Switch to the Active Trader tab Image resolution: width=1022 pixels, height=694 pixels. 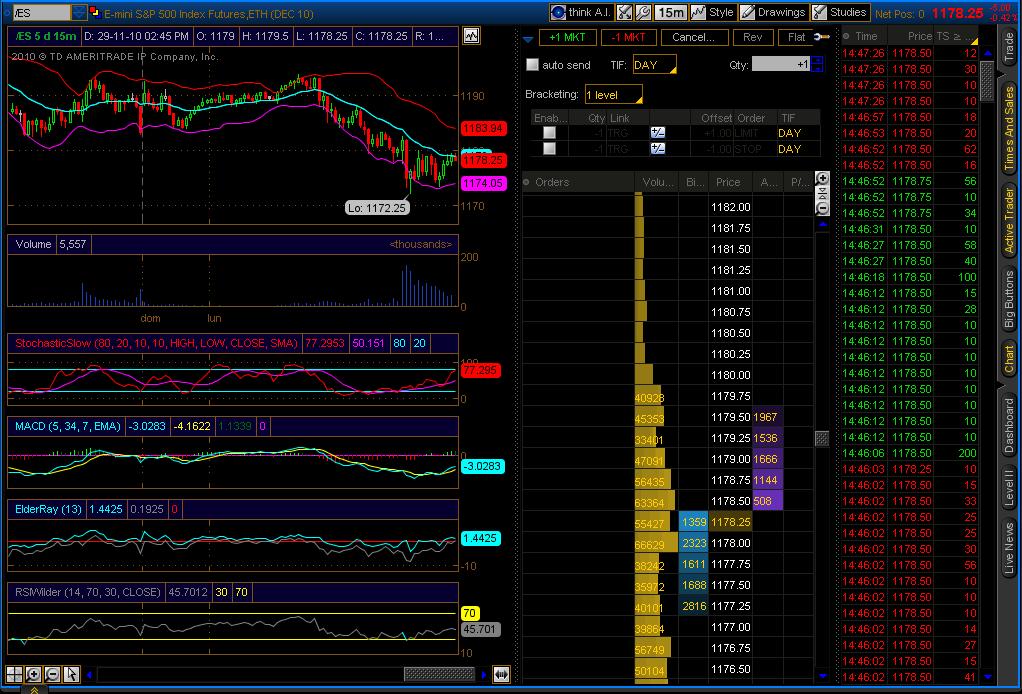coord(1009,220)
